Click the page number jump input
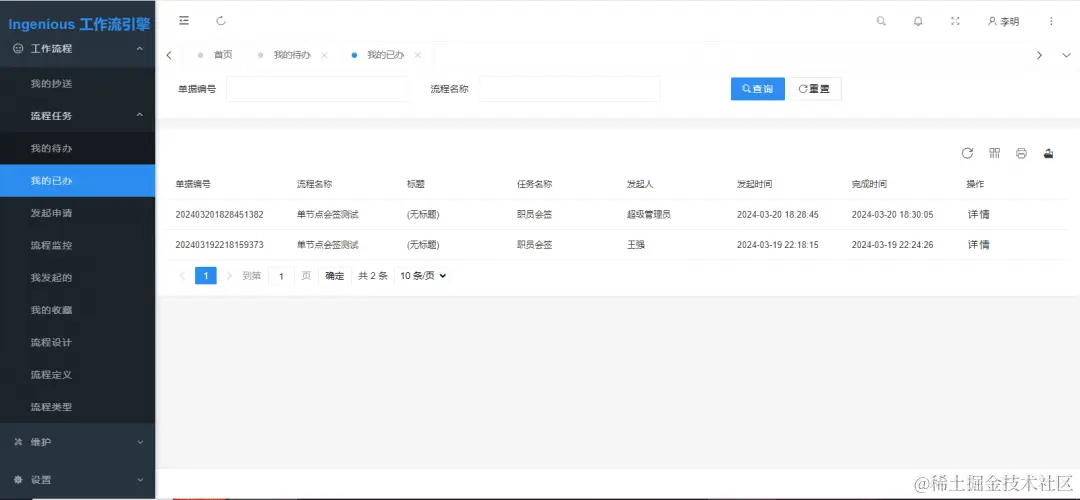The image size is (1080, 500). [x=281, y=276]
